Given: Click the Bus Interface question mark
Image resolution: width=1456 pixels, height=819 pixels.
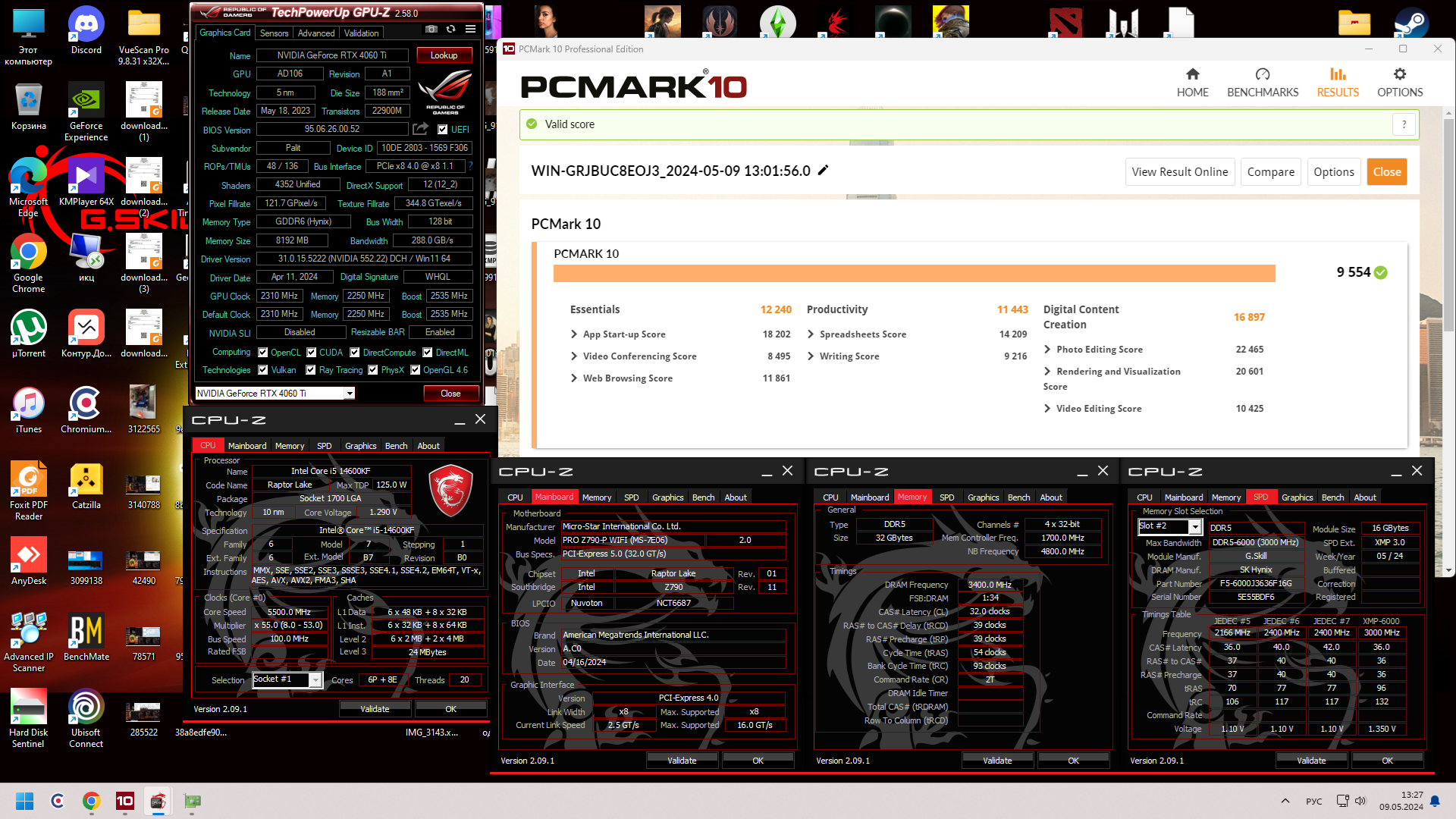Looking at the screenshot, I should pyautogui.click(x=470, y=166).
